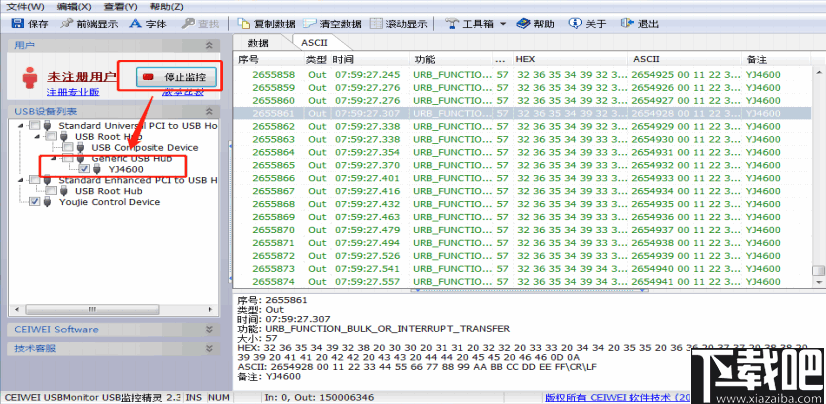Select row with 序号 2655861
This screenshot has height=404, width=826.
pos(523,113)
